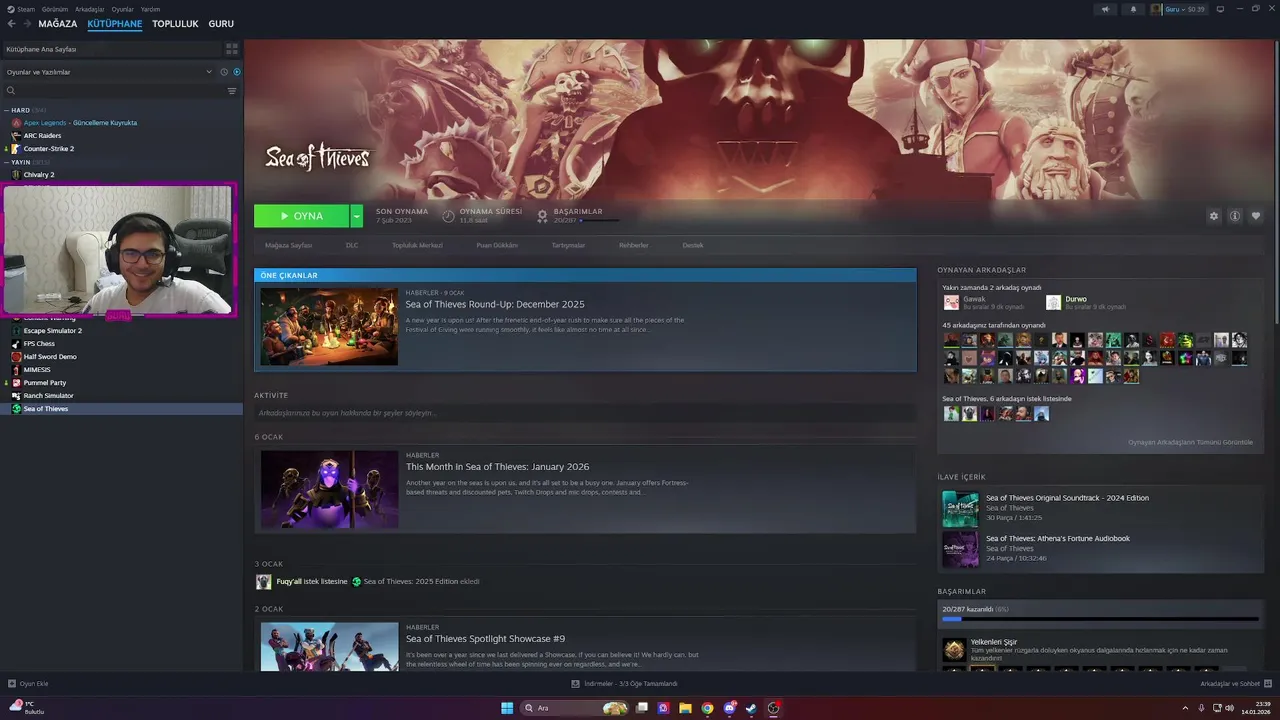The width and height of the screenshot is (1280, 720).
Task: Collapse the YAYIN collection
Action: (7, 162)
